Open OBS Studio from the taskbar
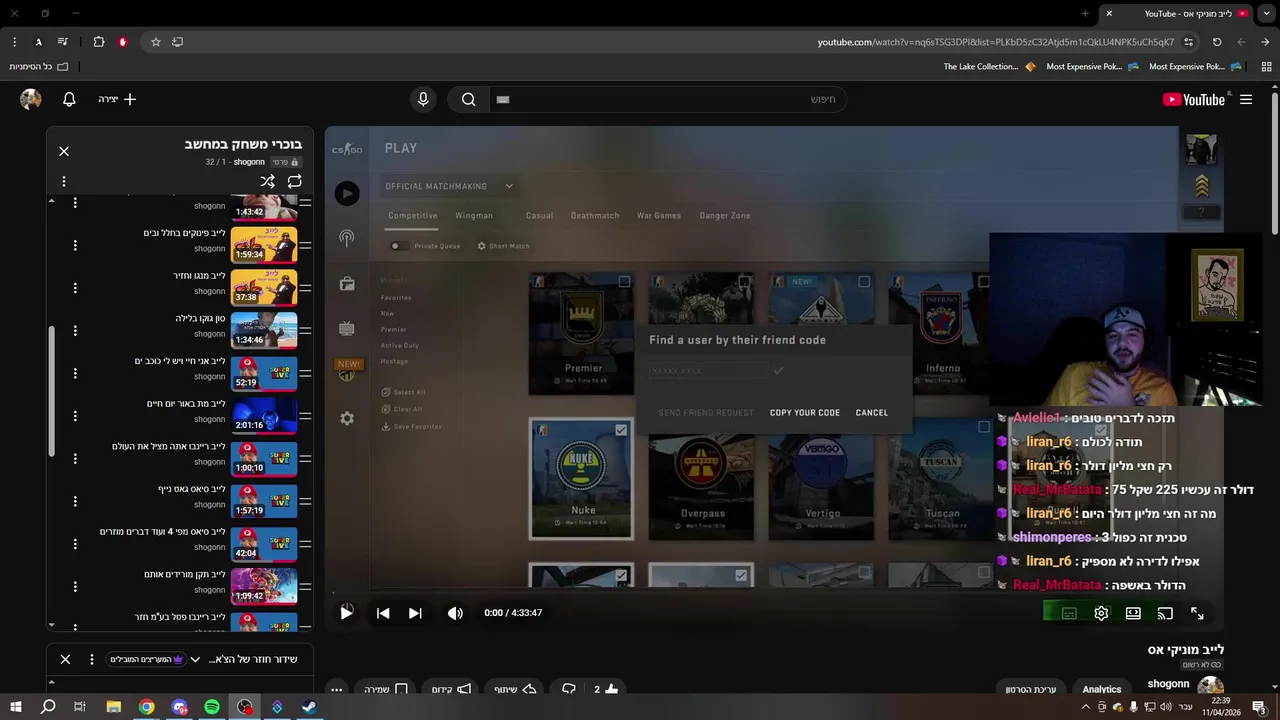The image size is (1280, 720). pos(245,707)
